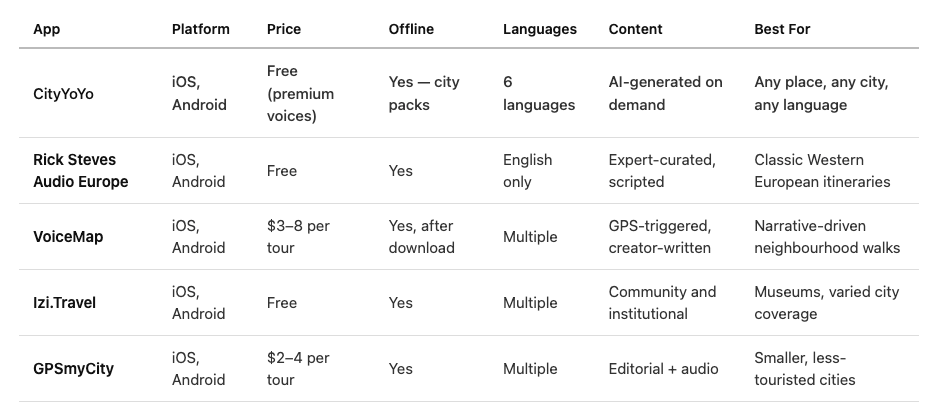Screen dimensions: 947x420
Task: Click the Price column header
Action: pos(284,29)
